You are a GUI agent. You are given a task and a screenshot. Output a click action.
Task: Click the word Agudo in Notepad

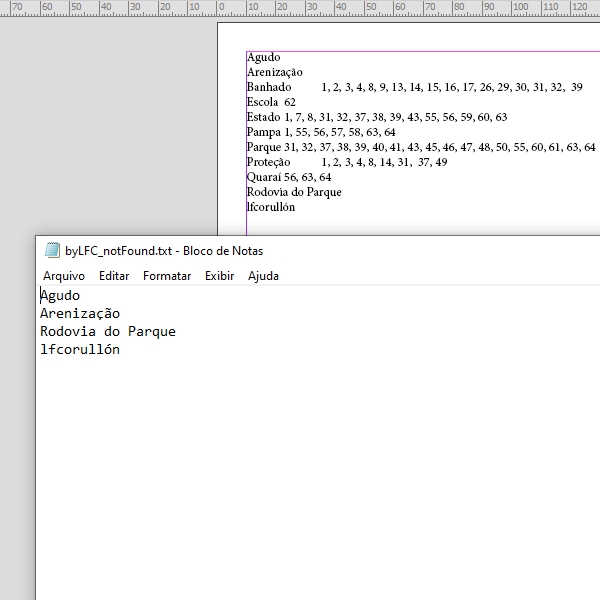click(60, 296)
